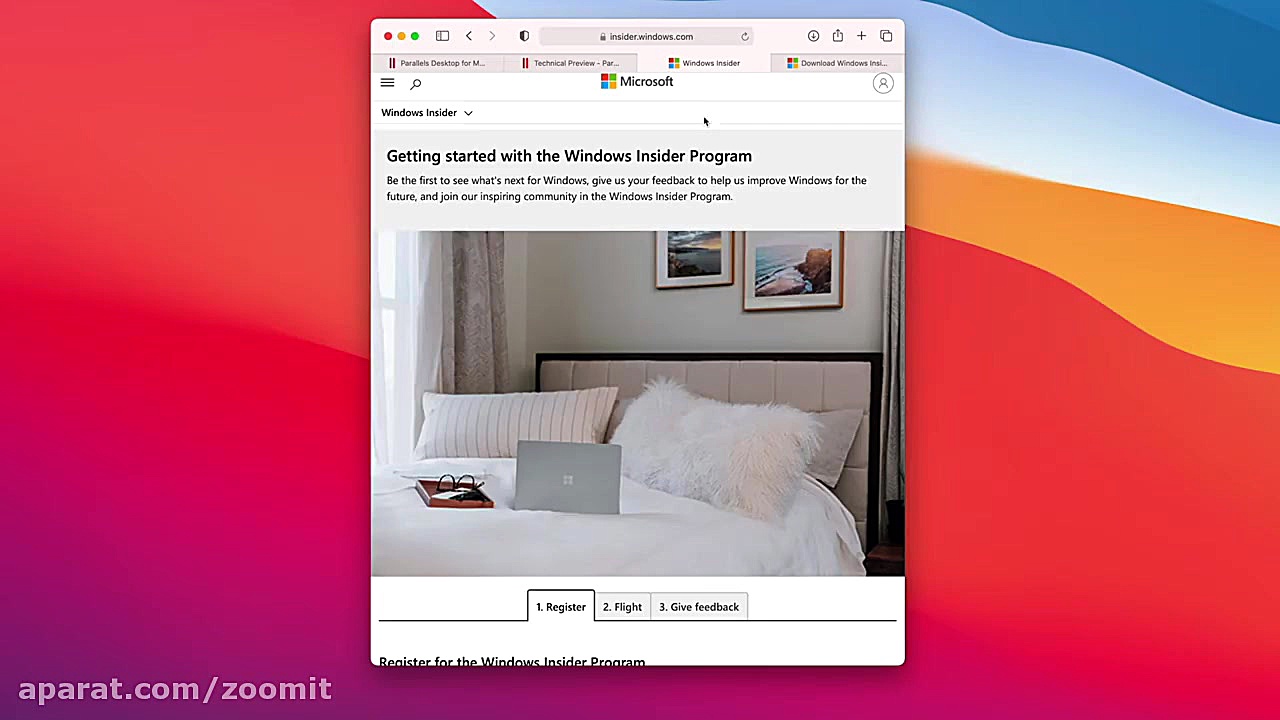This screenshot has height=720, width=1280.
Task: Open the Share menu in Safari
Action: (837, 36)
